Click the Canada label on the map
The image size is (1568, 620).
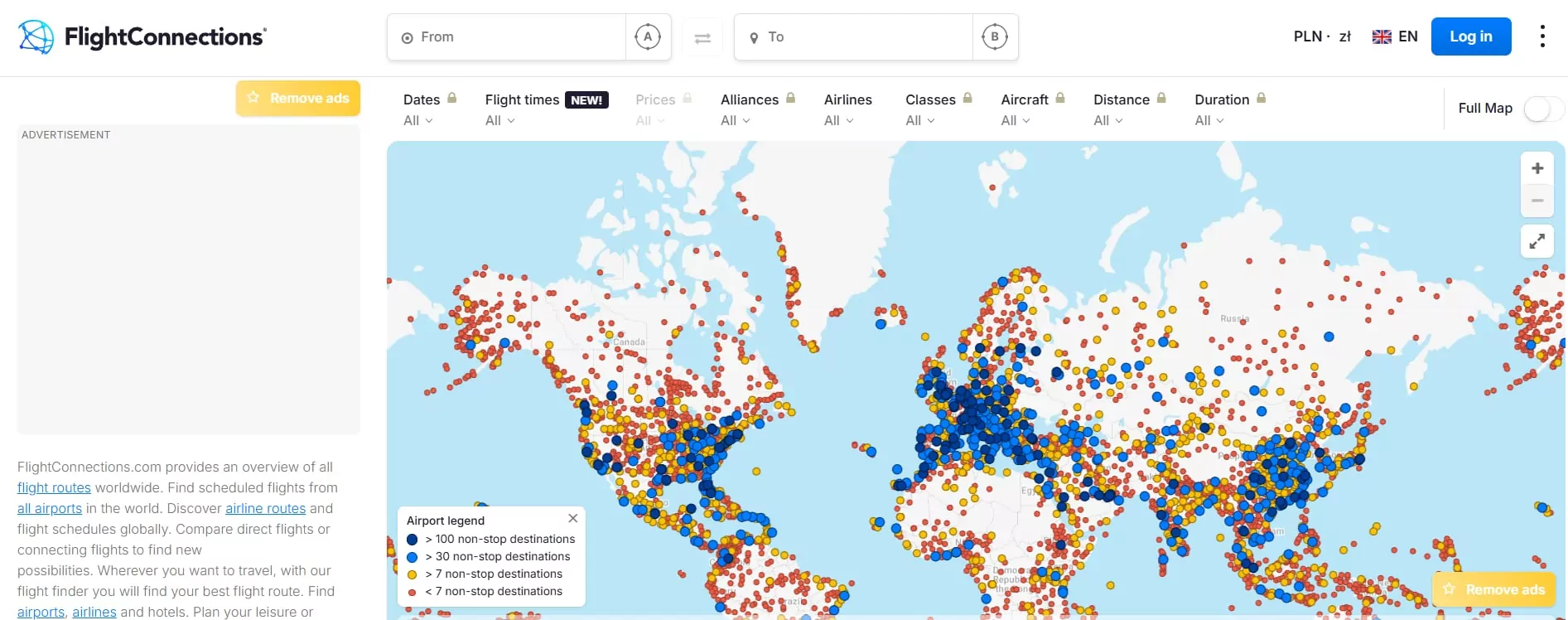pyautogui.click(x=629, y=341)
